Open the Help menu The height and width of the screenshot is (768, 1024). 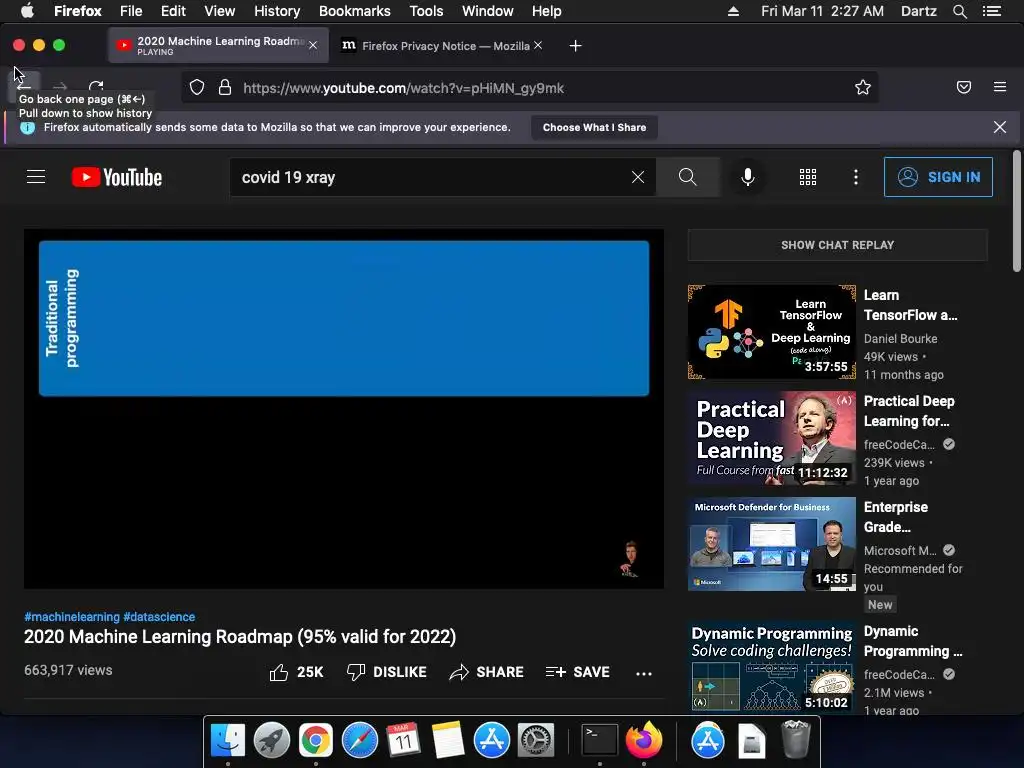click(x=546, y=11)
